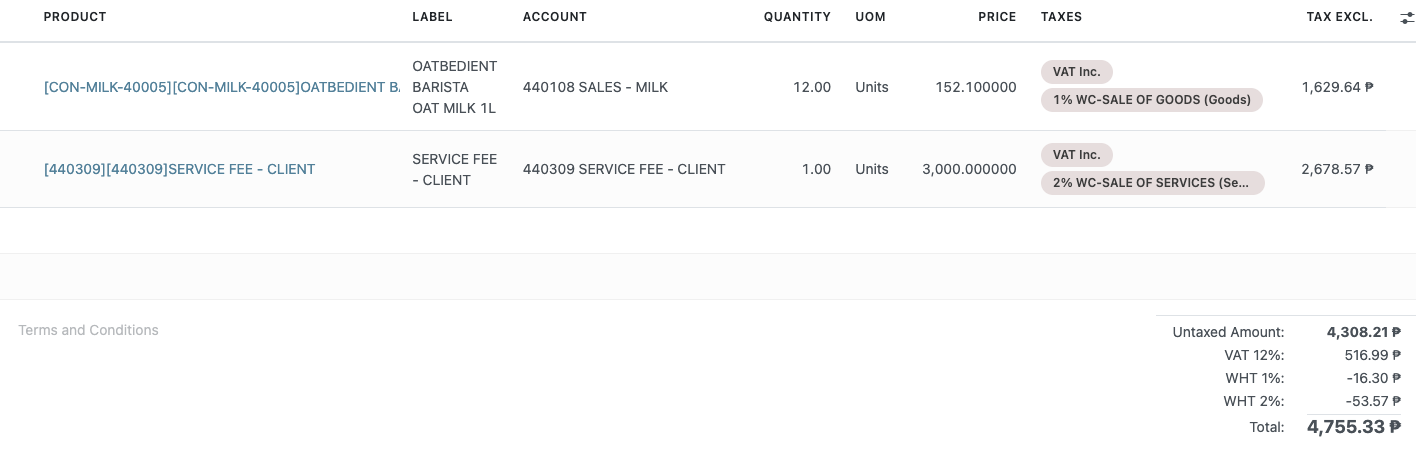Click the Untaxed Amount label
Image resolution: width=1416 pixels, height=455 pixels.
[1228, 332]
